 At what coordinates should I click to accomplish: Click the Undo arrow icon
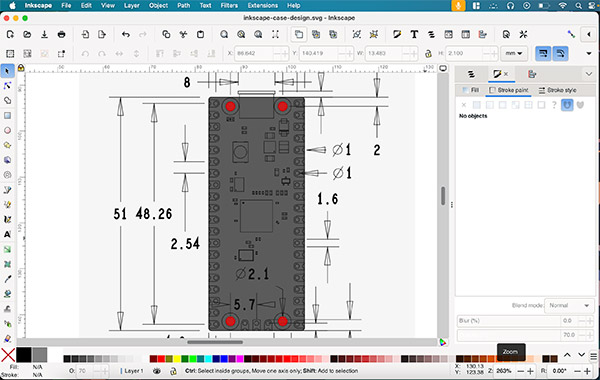click(x=126, y=34)
